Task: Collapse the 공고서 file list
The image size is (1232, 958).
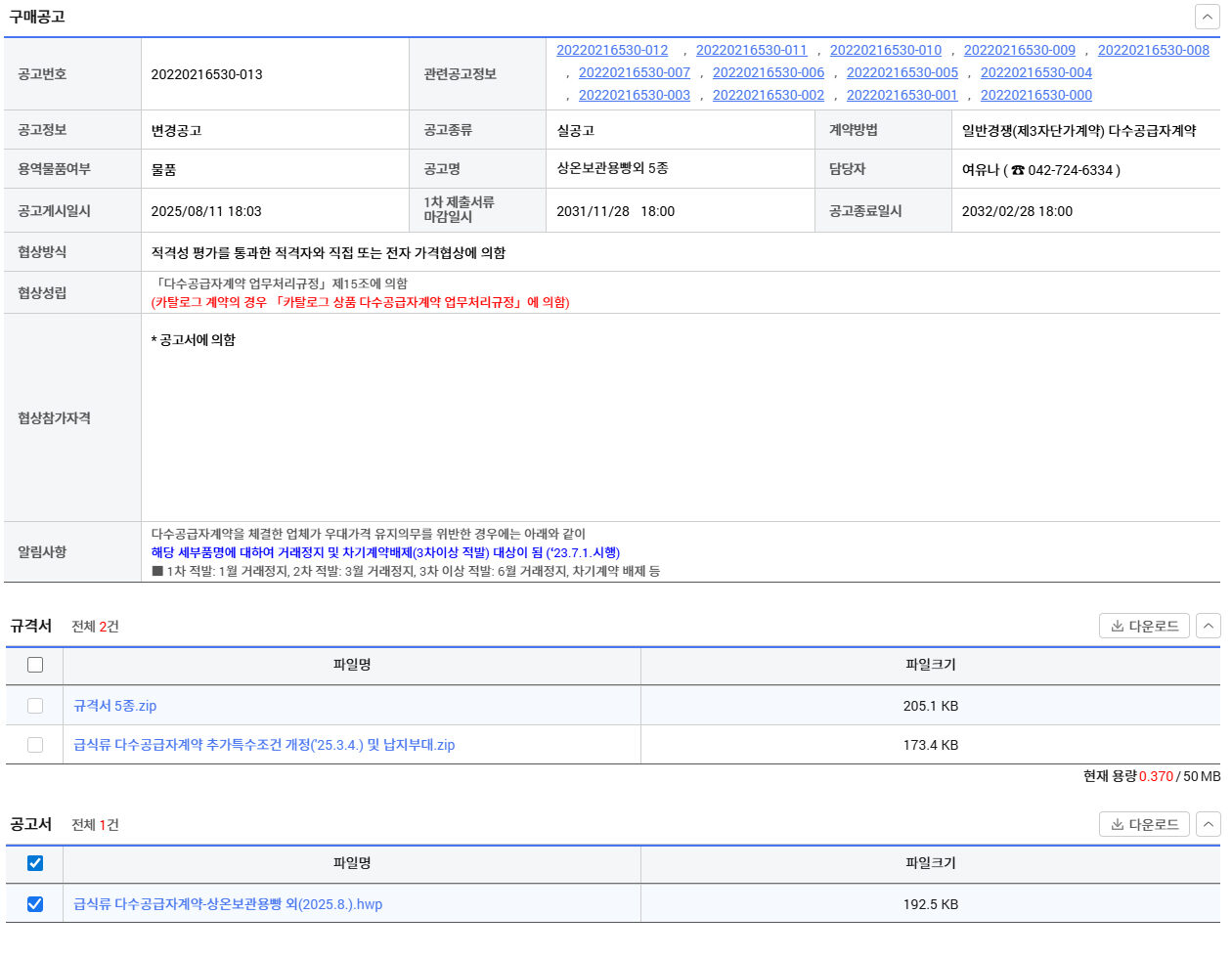Action: click(1209, 824)
